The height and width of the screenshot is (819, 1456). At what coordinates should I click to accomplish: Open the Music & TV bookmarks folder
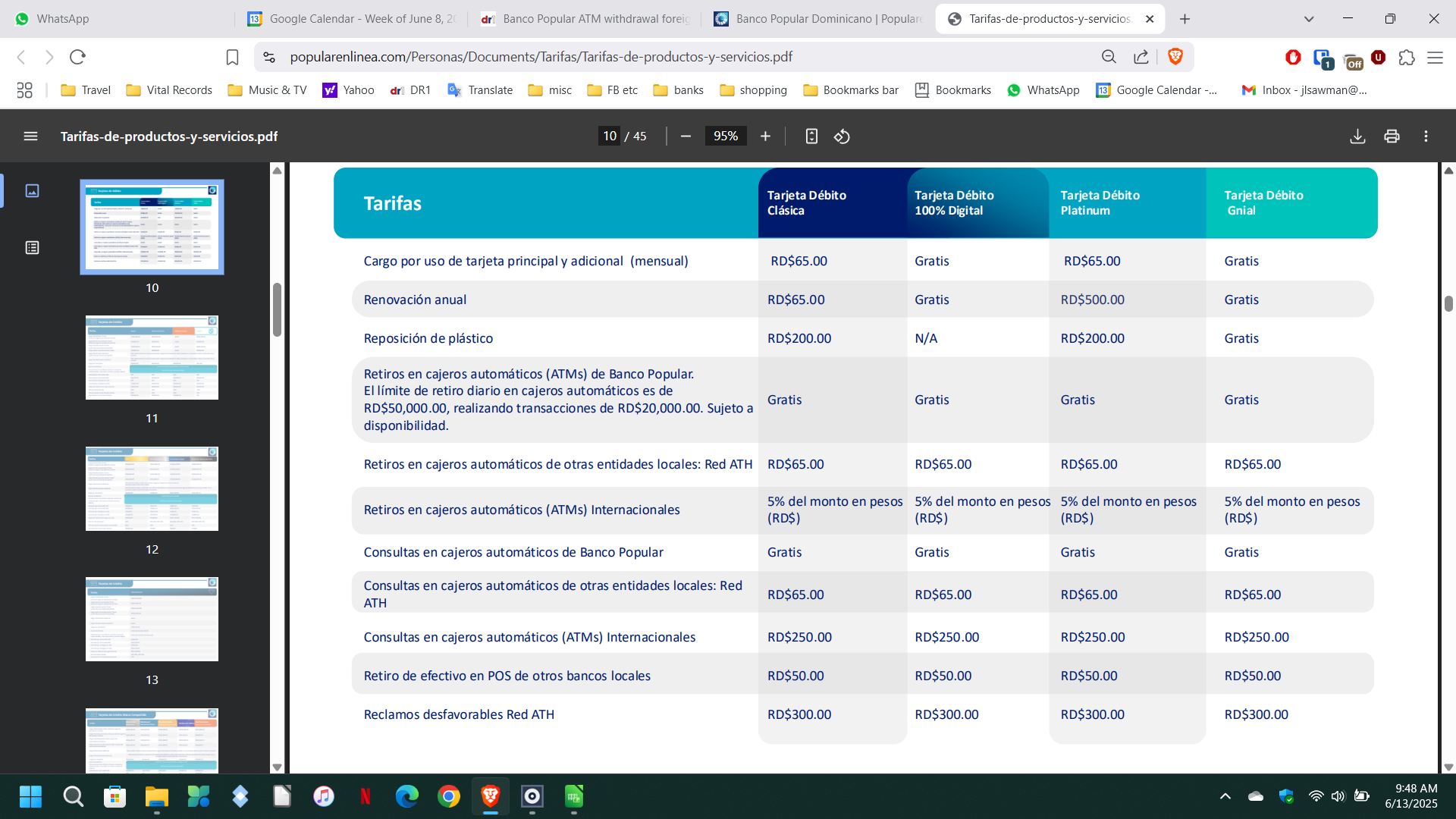[x=267, y=90]
